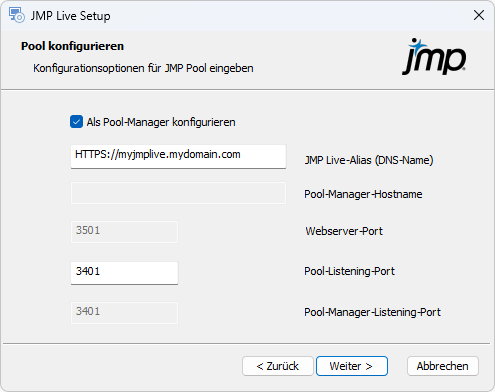Continue with the Weiter button
The width and height of the screenshot is (495, 392).
coord(352,366)
